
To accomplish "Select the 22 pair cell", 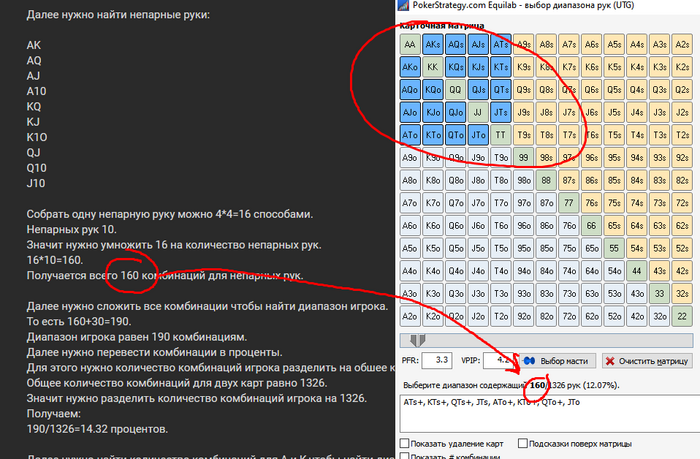I will click(x=682, y=316).
